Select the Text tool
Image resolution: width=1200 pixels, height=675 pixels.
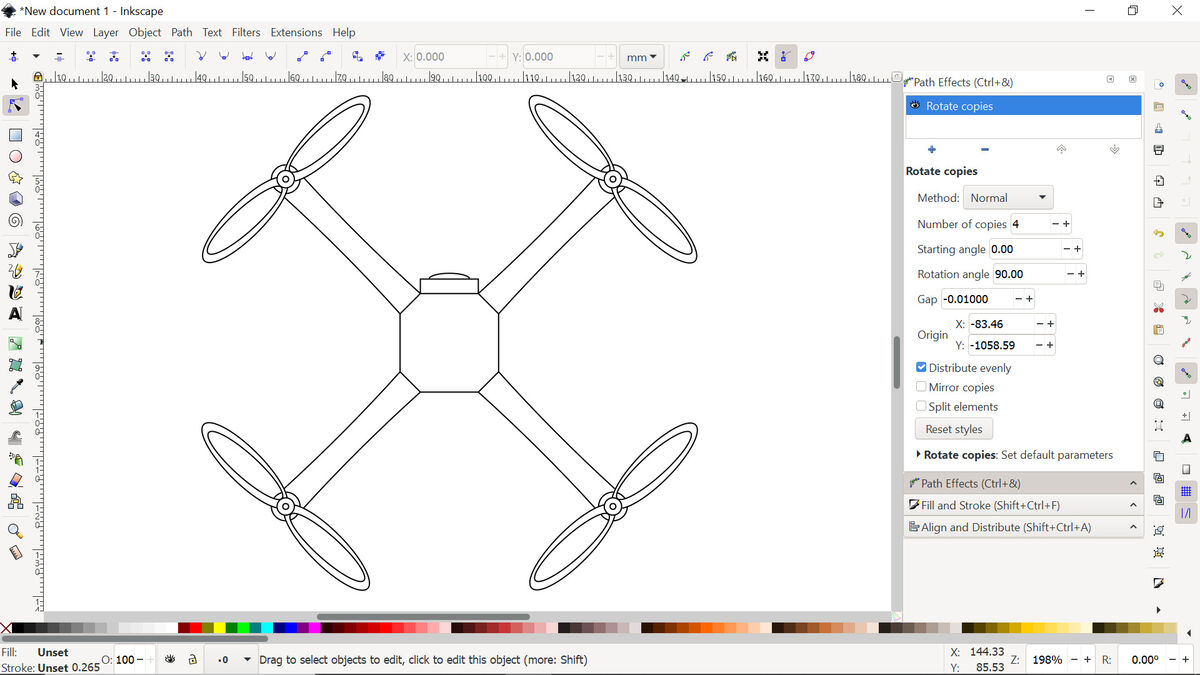(15, 314)
